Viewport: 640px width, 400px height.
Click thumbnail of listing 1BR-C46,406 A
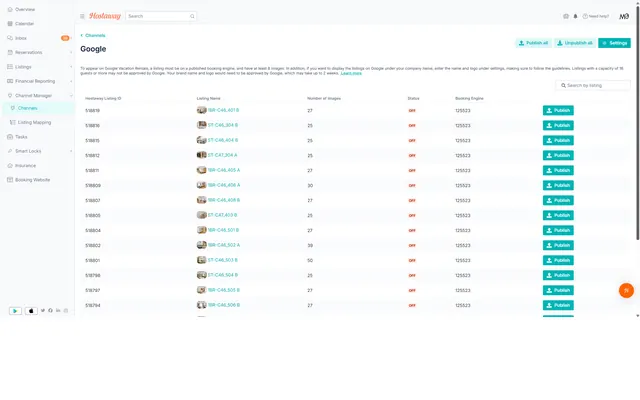pos(202,185)
